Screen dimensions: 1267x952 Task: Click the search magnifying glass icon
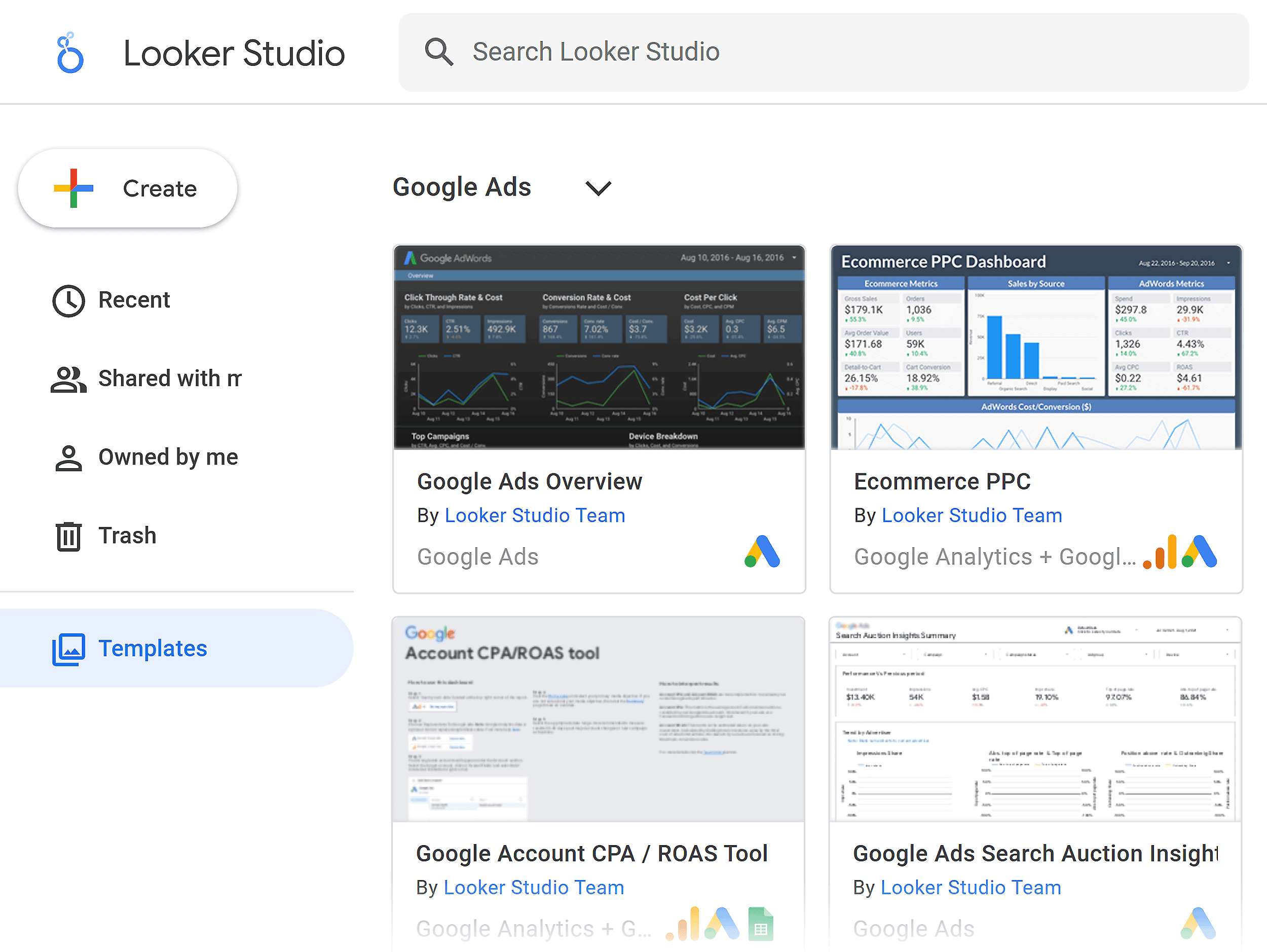tap(439, 52)
